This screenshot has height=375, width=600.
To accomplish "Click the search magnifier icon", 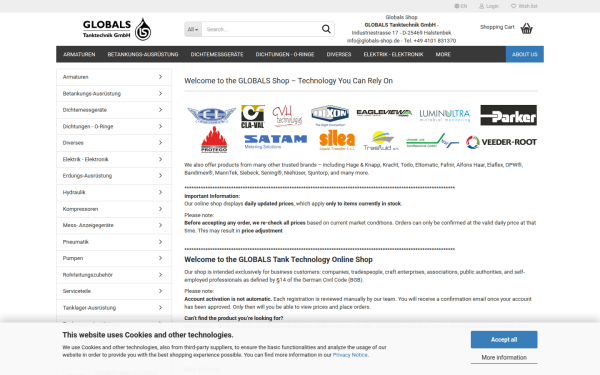I will 326,29.
